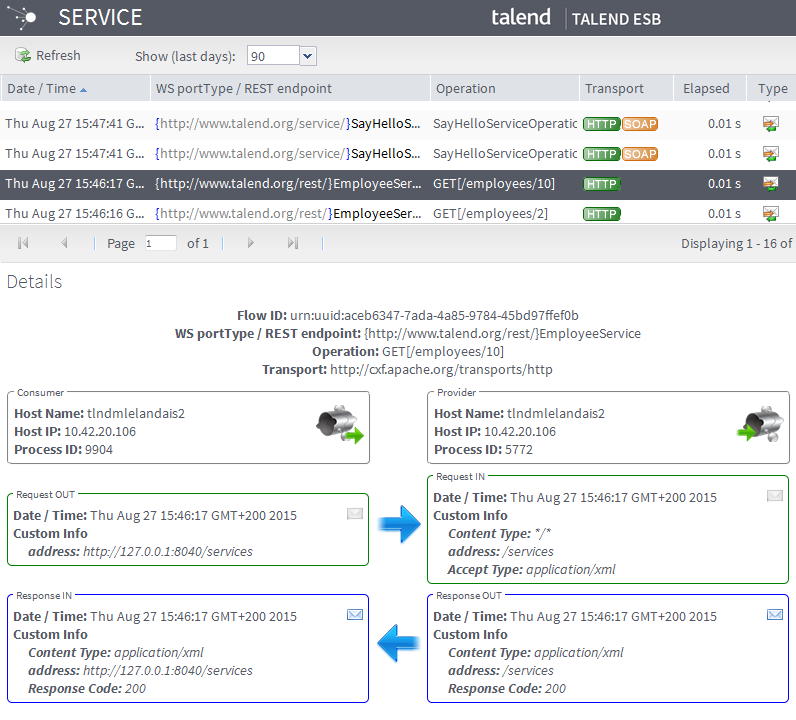Go to first page of results
796x720 pixels.
click(23, 243)
